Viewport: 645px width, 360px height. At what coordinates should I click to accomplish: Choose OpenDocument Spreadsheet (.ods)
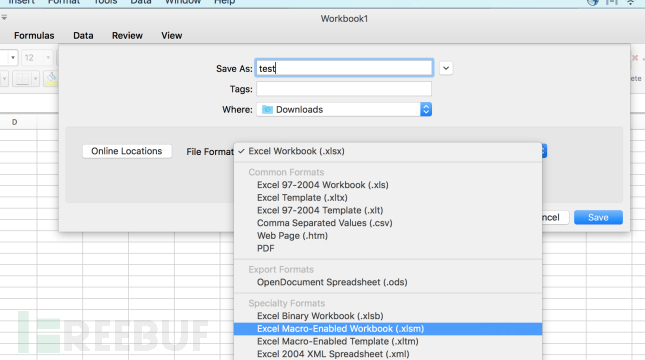pos(388,282)
